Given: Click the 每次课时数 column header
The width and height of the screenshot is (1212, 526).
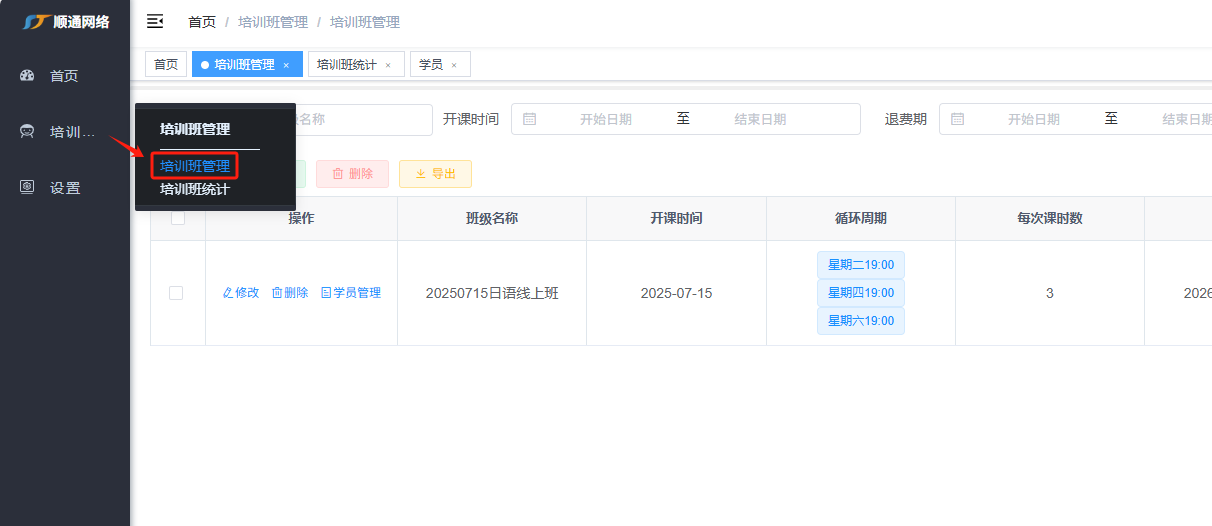Looking at the screenshot, I should [1050, 218].
